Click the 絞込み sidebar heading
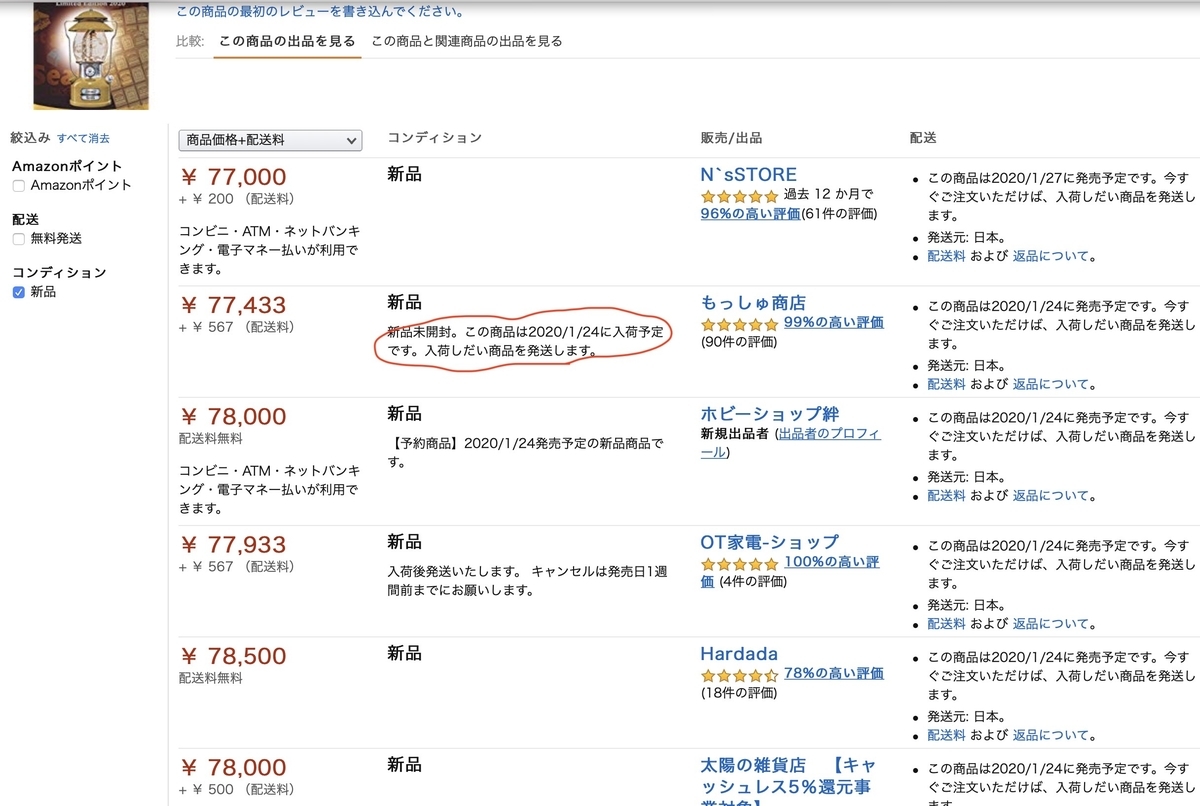The width and height of the screenshot is (1200, 806). tap(30, 138)
